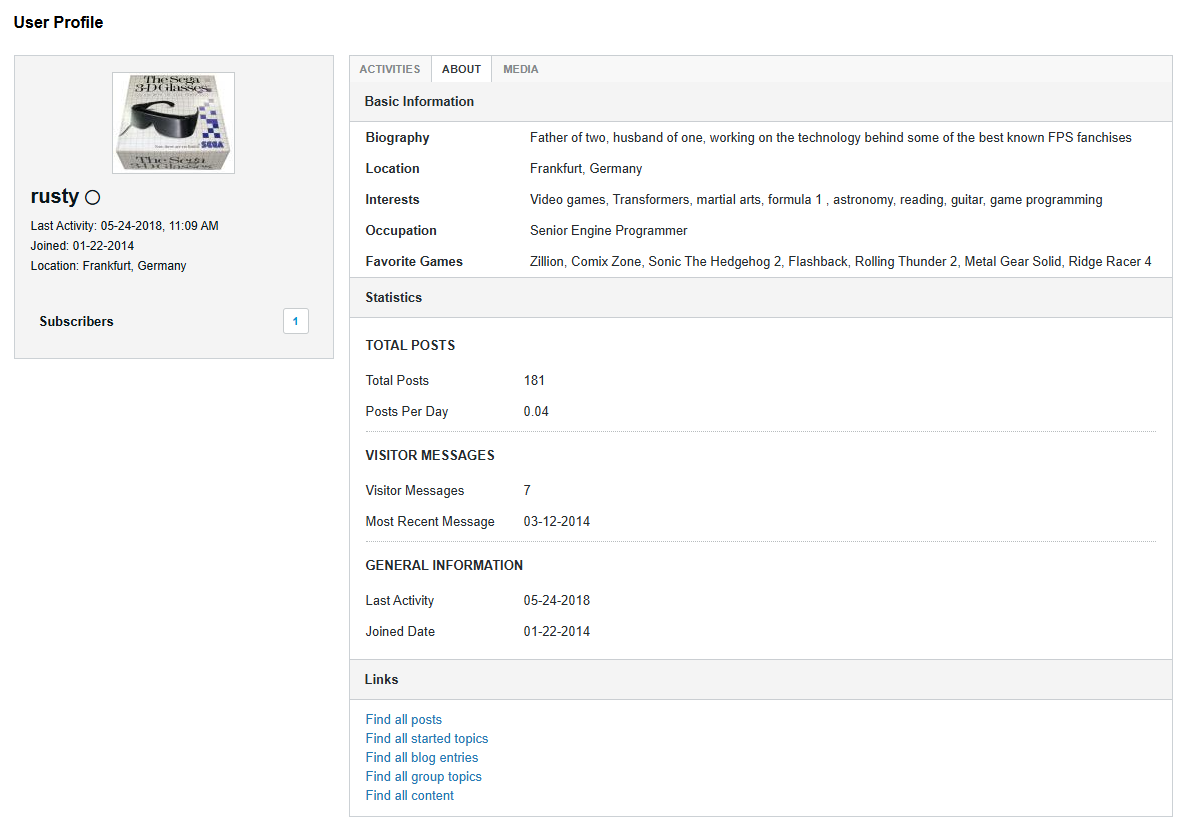This screenshot has width=1190, height=829.
Task: Click the Favorite Games field label
Action: click(x=414, y=261)
